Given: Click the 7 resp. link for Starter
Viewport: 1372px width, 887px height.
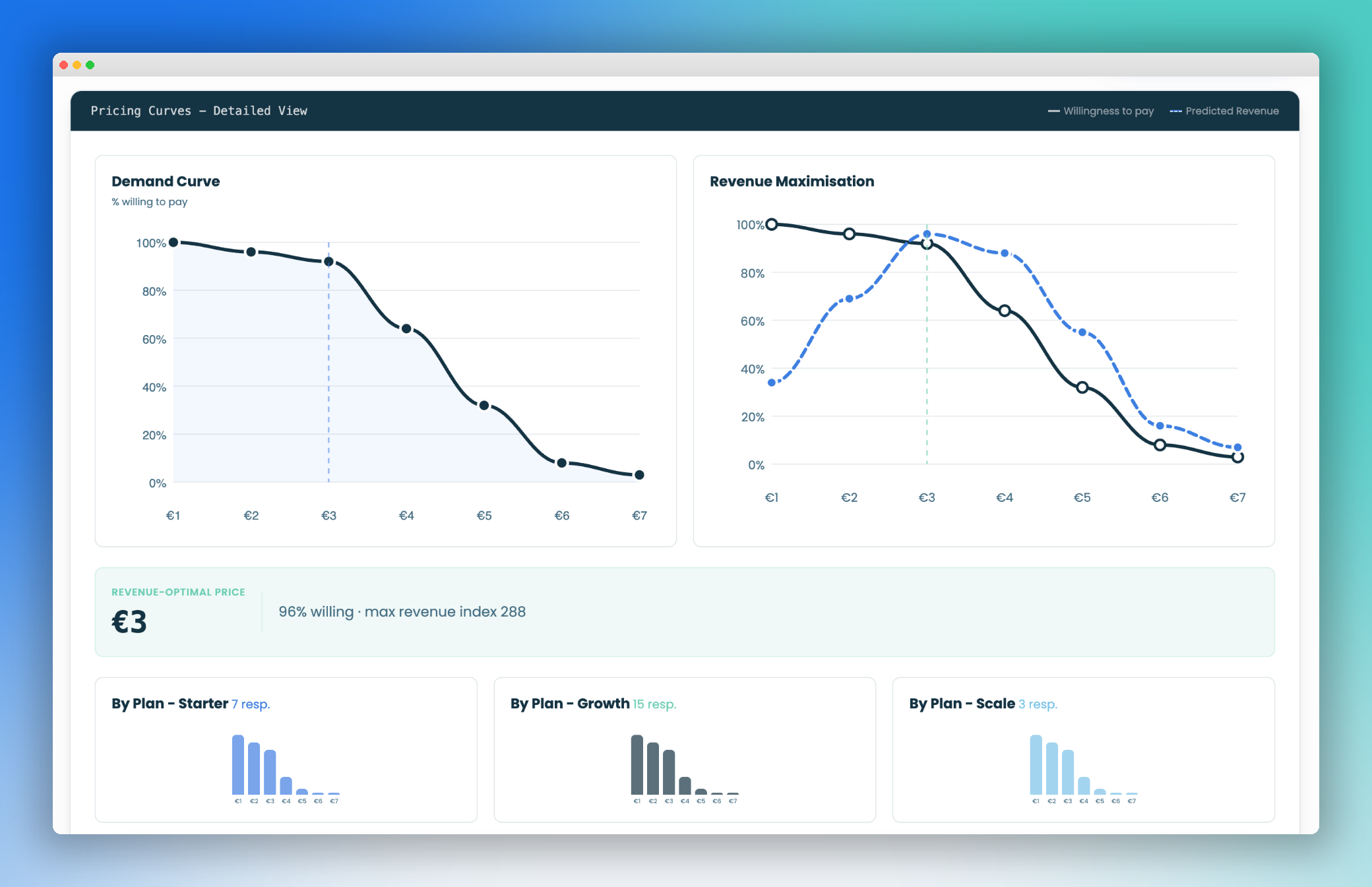Looking at the screenshot, I should [251, 704].
